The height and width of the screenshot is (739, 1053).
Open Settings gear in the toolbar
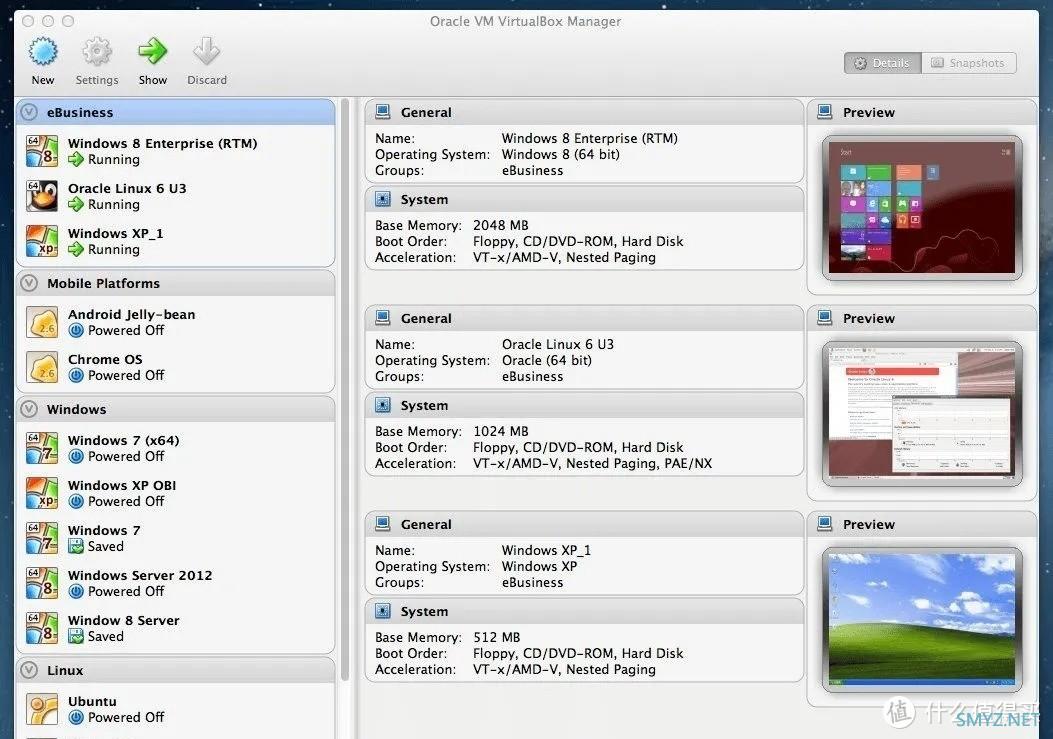point(97,52)
